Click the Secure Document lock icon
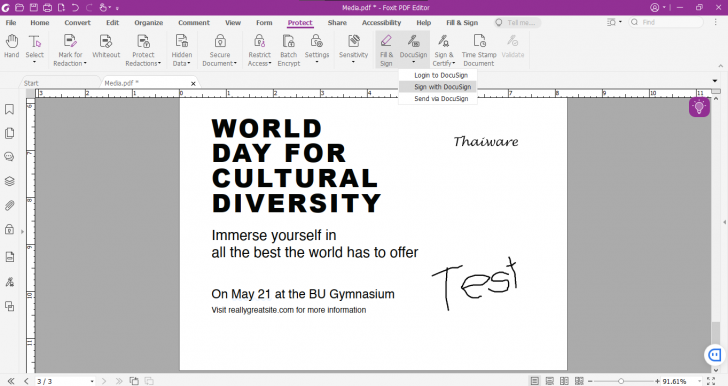This screenshot has height=386, width=728. click(x=220, y=42)
